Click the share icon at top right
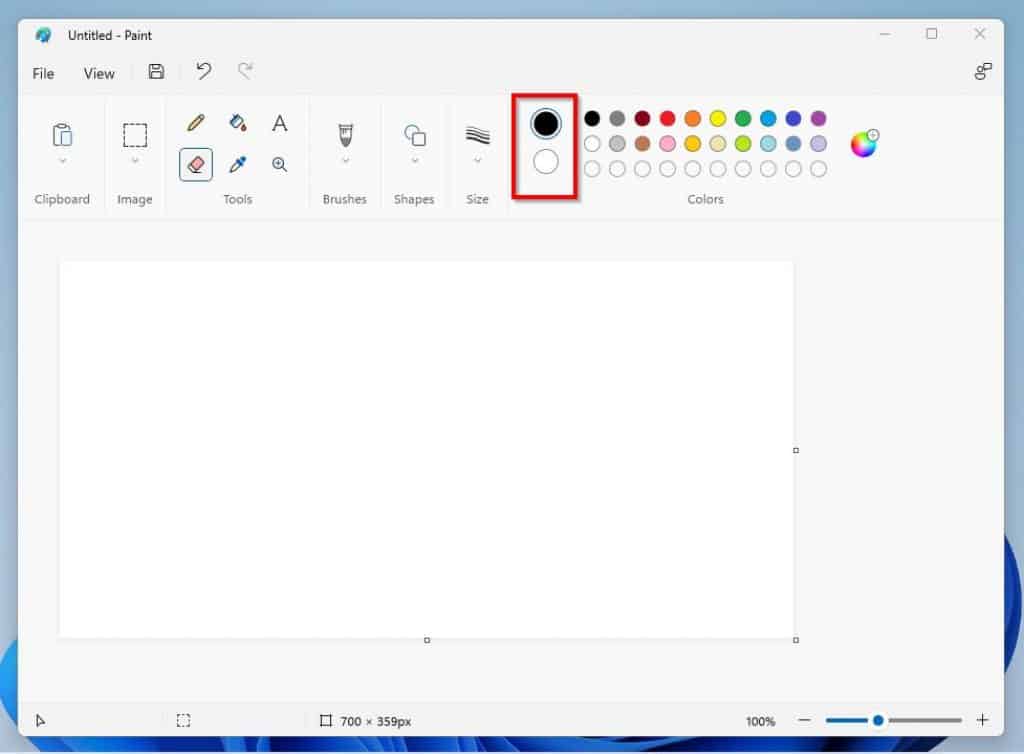This screenshot has height=754, width=1024. click(x=982, y=71)
